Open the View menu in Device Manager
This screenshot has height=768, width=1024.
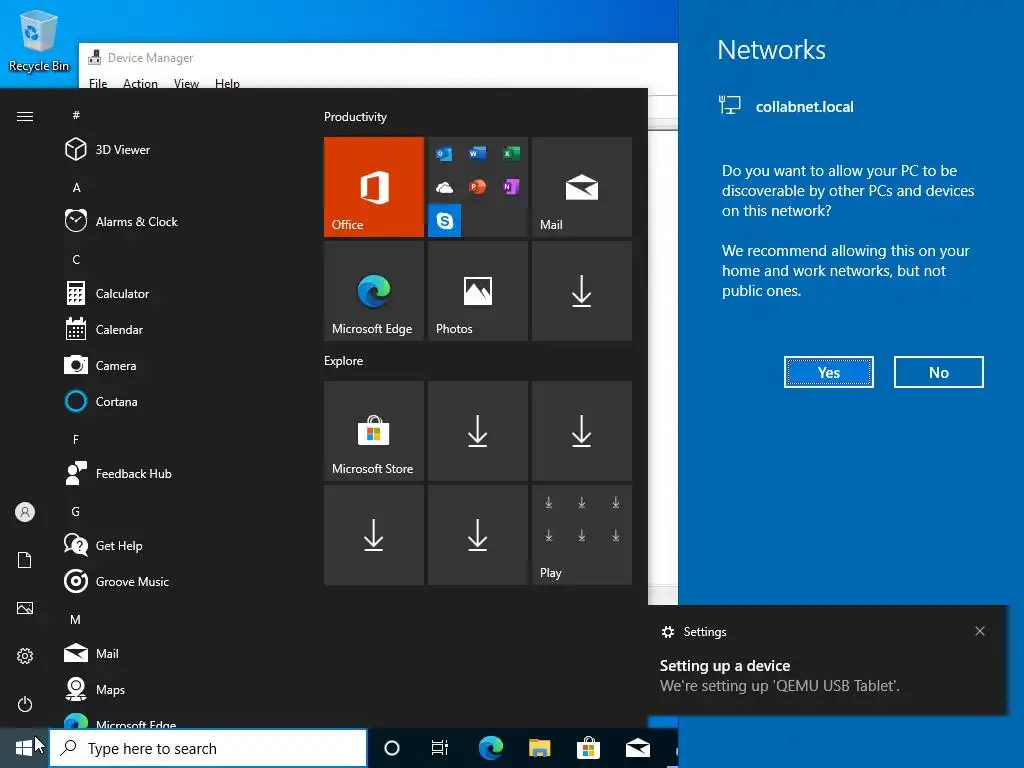coord(186,83)
